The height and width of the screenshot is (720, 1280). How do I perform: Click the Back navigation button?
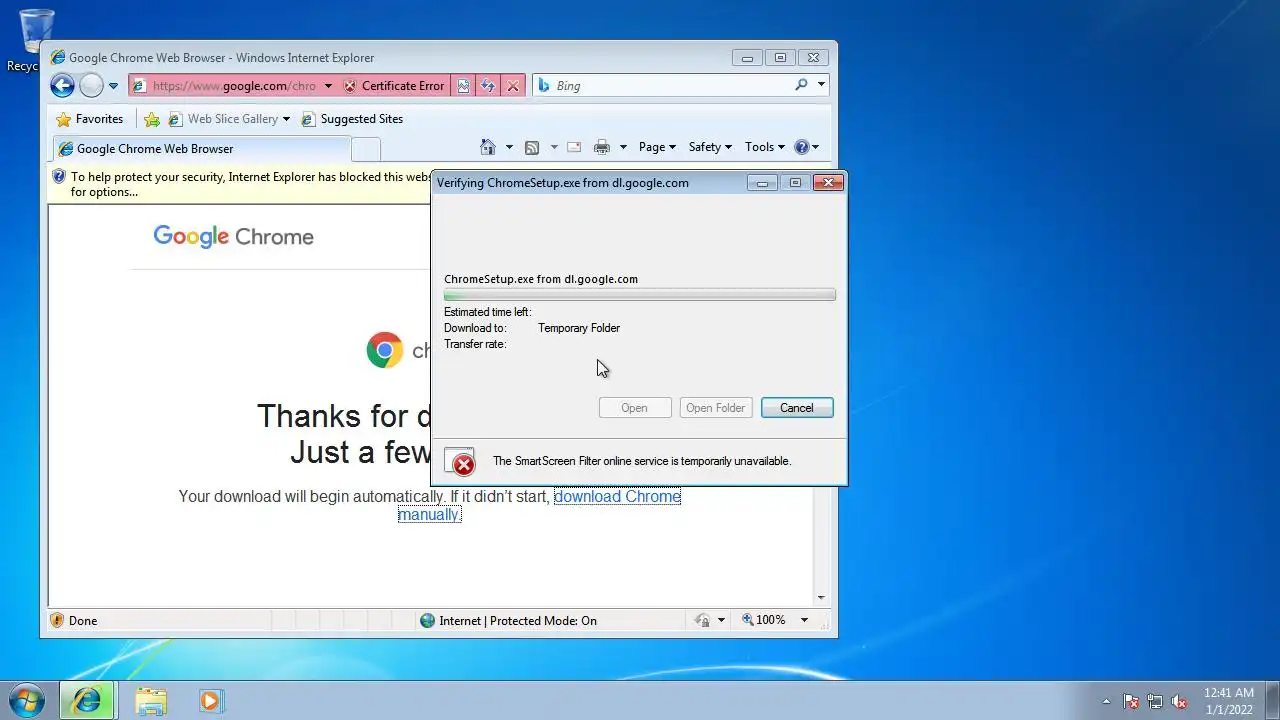click(62, 86)
